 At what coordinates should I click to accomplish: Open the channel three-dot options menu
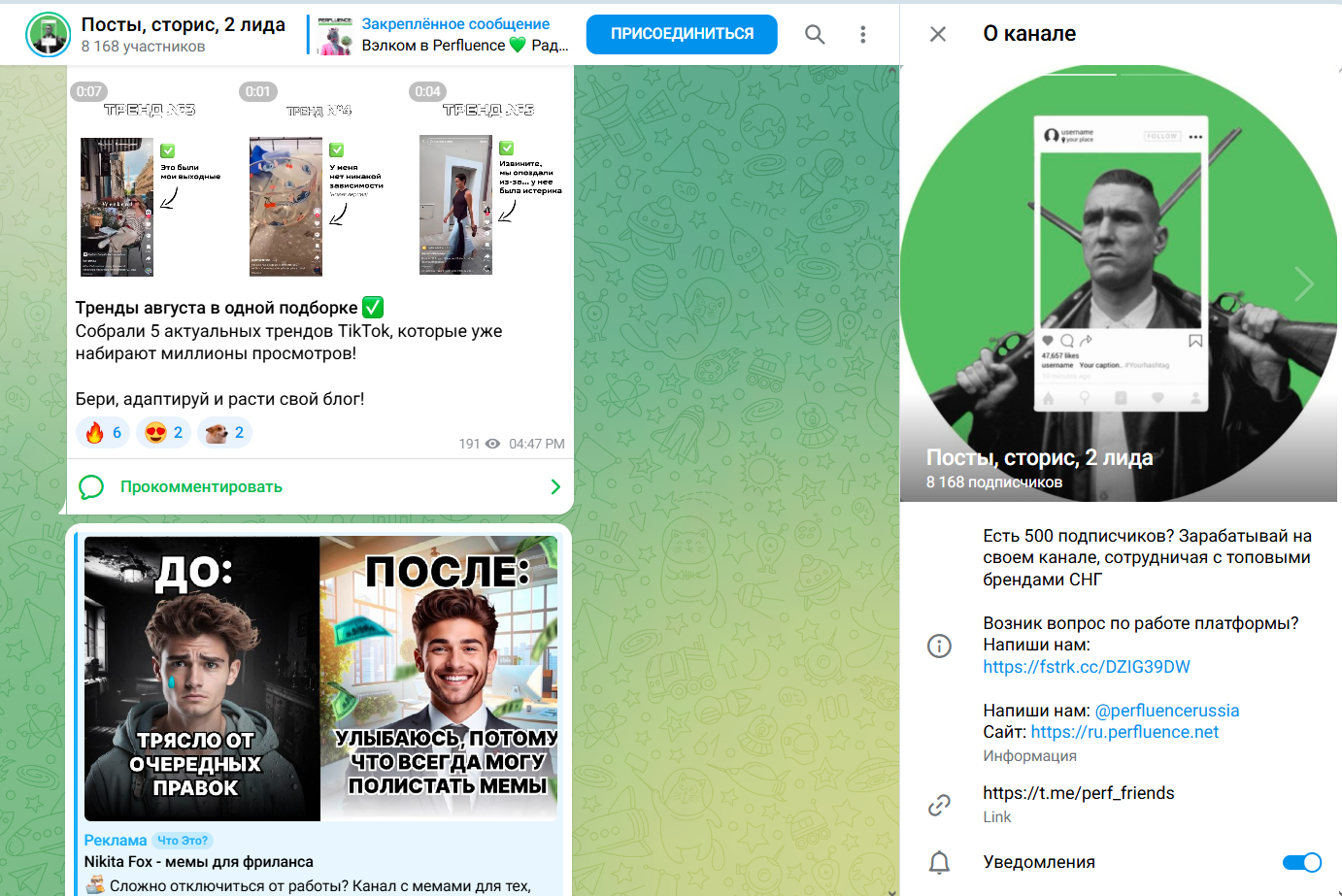(862, 34)
